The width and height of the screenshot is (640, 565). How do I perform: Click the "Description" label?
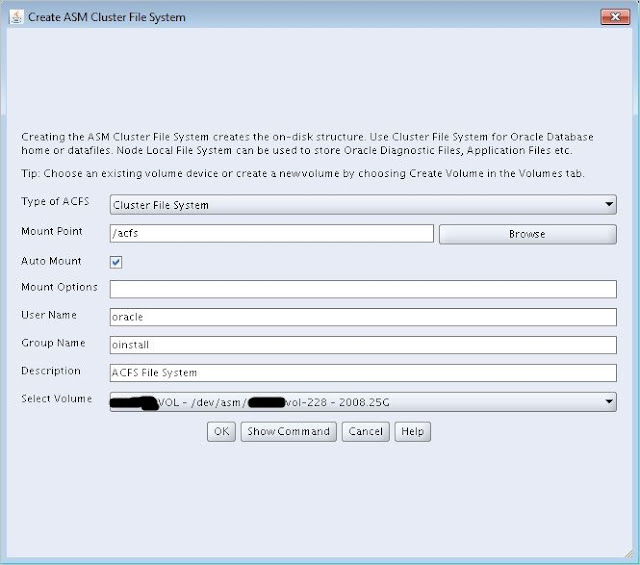coord(51,371)
